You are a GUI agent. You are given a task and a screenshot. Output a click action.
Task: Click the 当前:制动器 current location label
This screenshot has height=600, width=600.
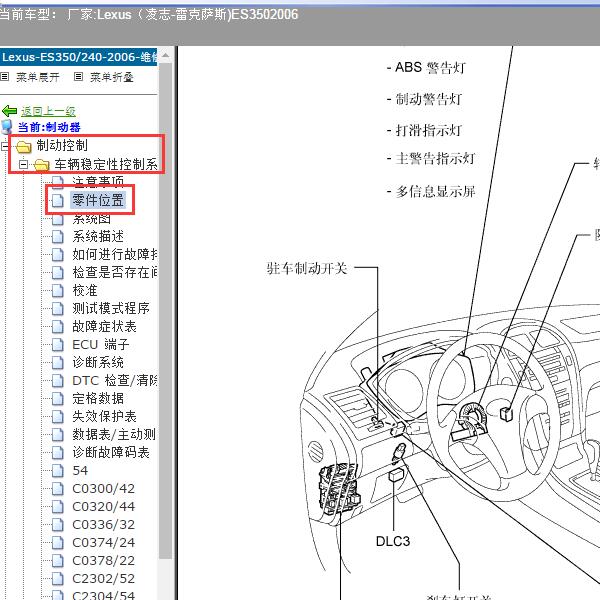(49, 127)
